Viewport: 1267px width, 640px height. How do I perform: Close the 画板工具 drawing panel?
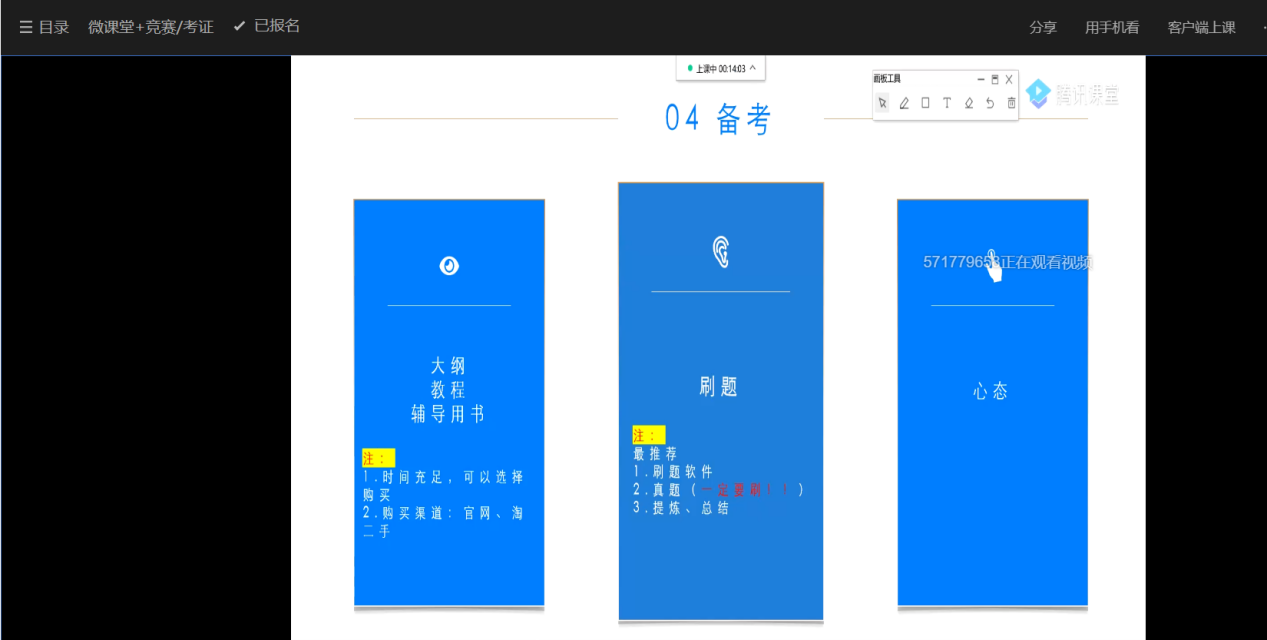pyautogui.click(x=1009, y=79)
